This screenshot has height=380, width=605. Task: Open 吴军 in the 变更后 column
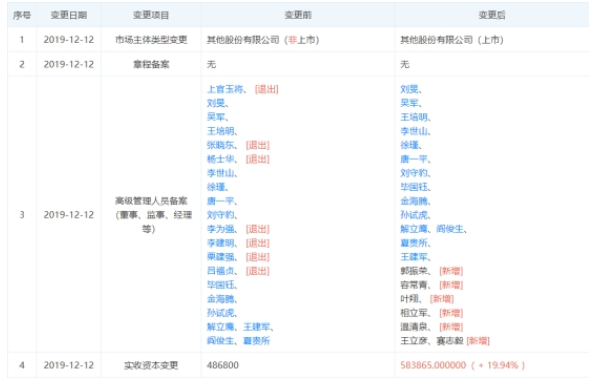[x=410, y=103]
